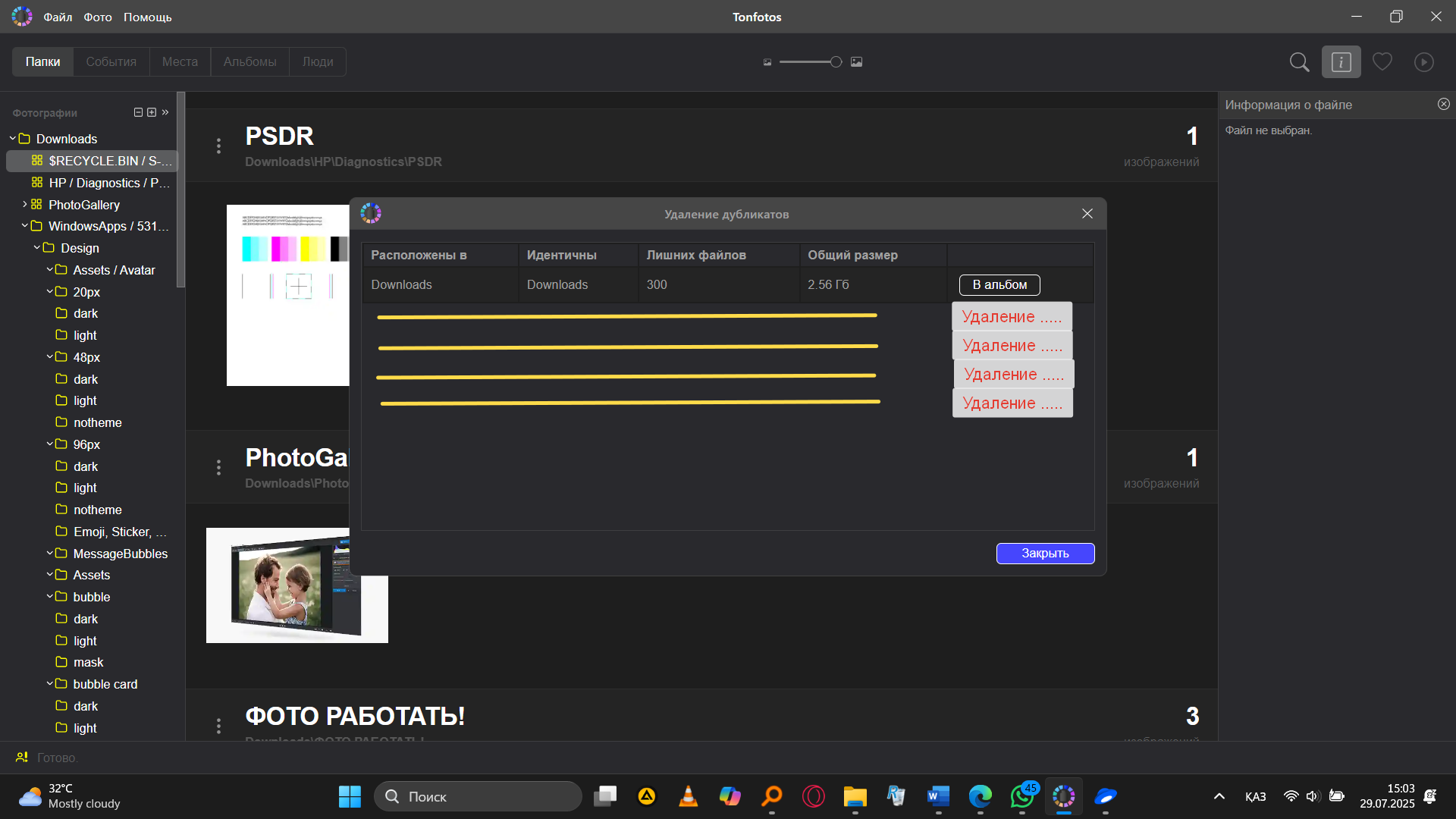Collapse the Downloads folder tree
1456x819 pixels.
[x=12, y=138]
